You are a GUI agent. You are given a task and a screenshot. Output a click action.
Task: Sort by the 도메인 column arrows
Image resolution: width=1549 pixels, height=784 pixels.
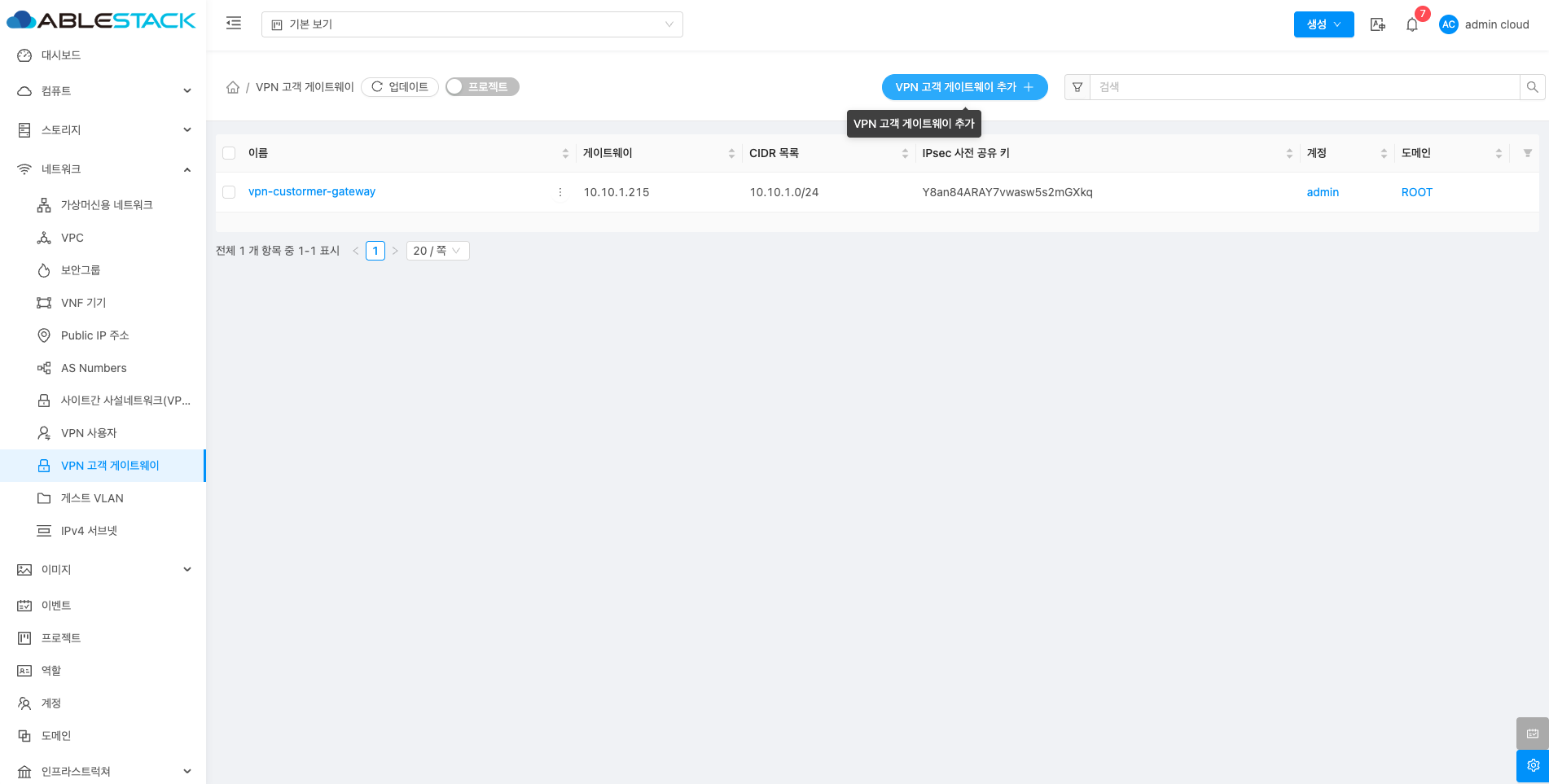click(x=1499, y=153)
